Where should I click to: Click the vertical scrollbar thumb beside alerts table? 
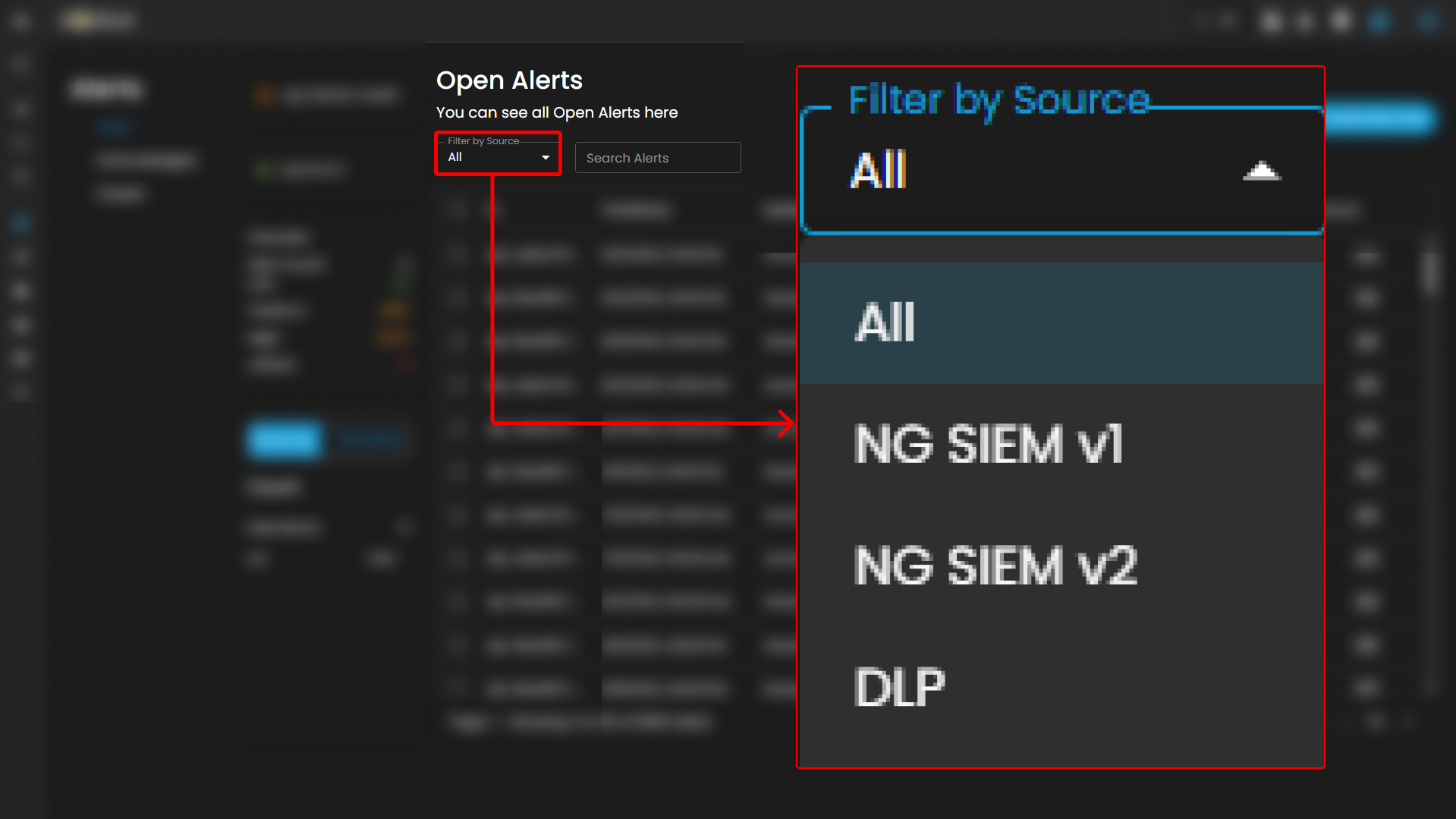click(1430, 269)
